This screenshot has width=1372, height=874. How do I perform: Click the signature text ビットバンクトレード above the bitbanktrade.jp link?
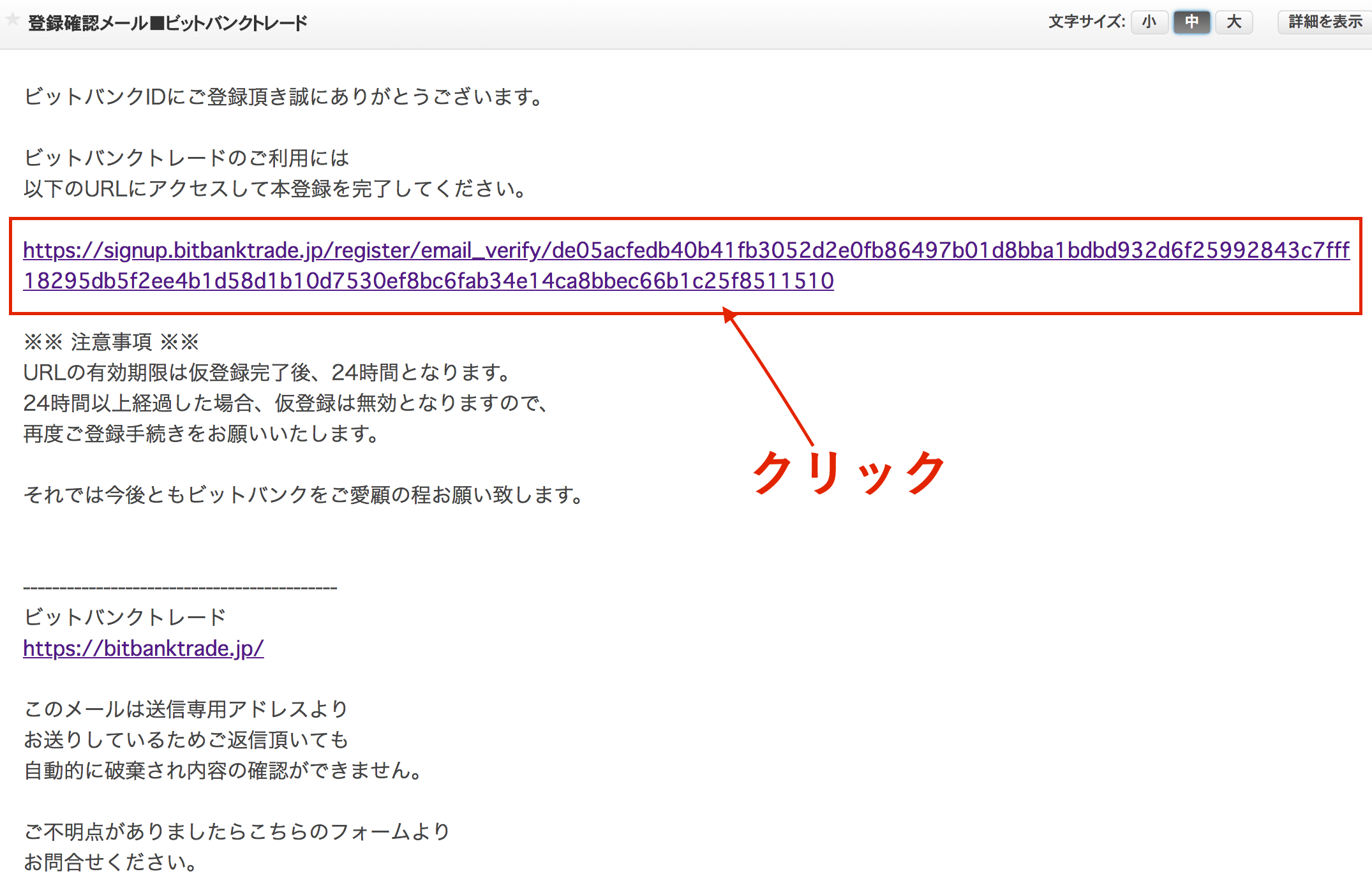point(125,617)
